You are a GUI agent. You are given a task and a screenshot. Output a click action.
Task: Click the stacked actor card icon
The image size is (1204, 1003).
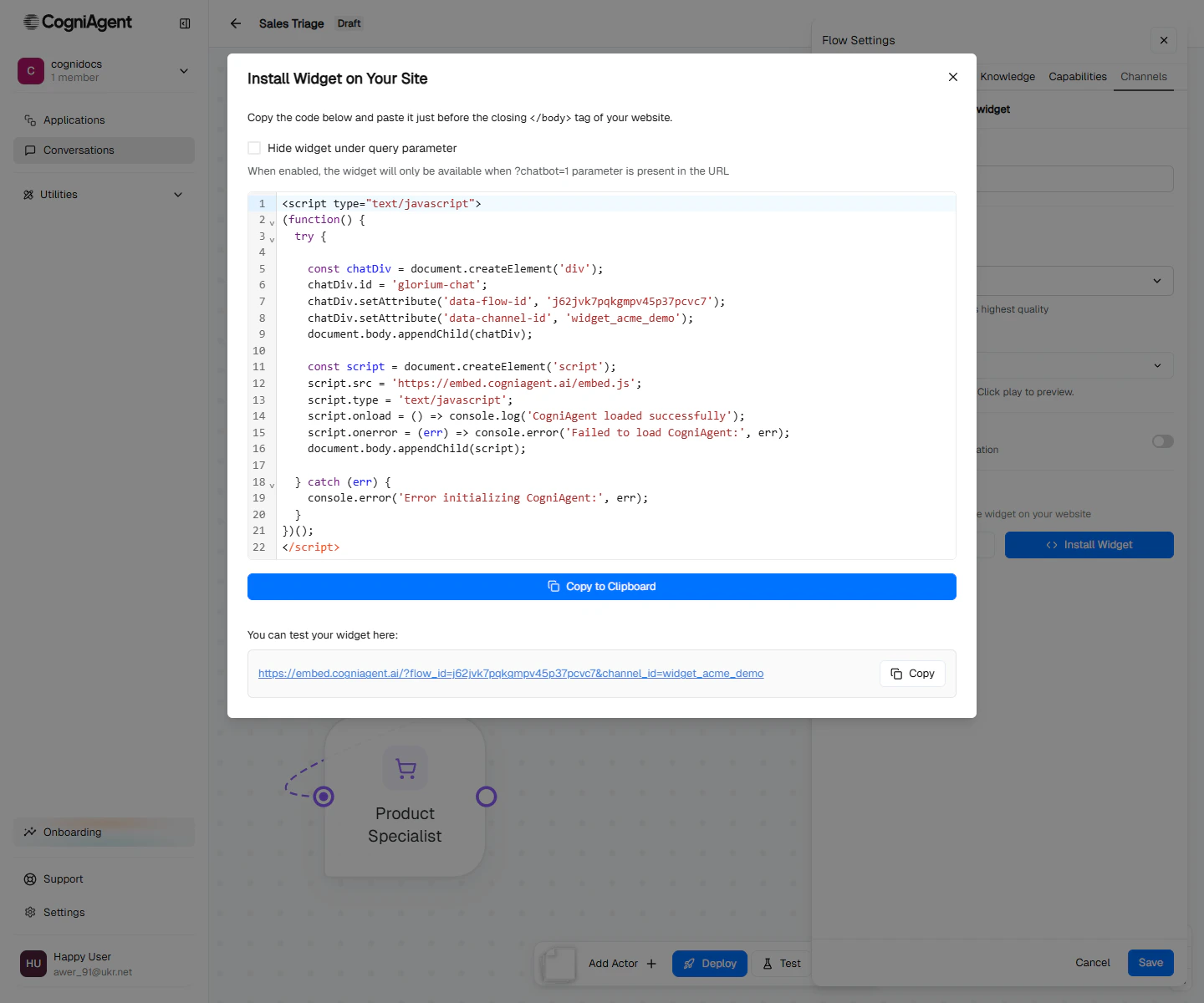(559, 964)
